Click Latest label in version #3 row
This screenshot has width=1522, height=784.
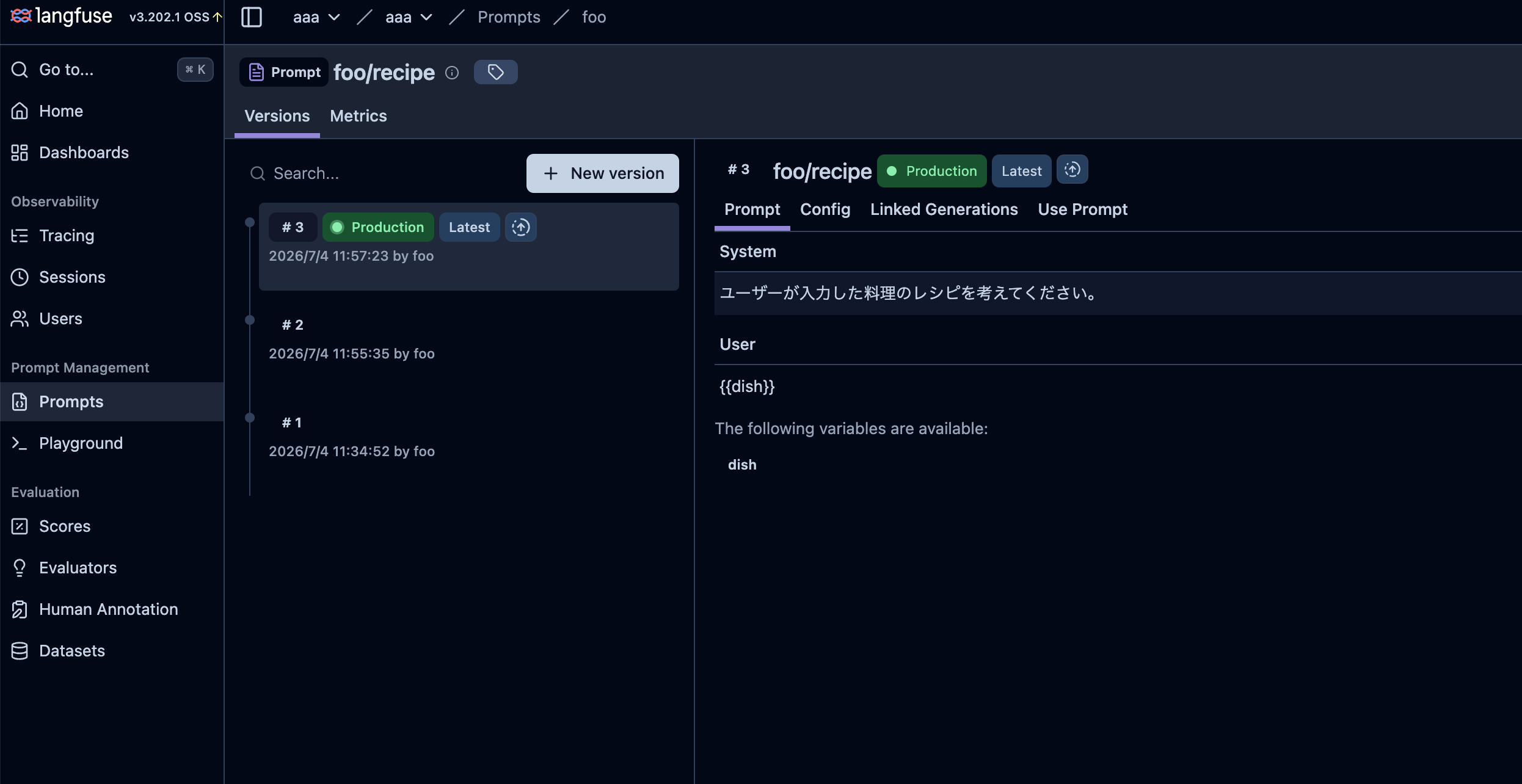pyautogui.click(x=469, y=227)
